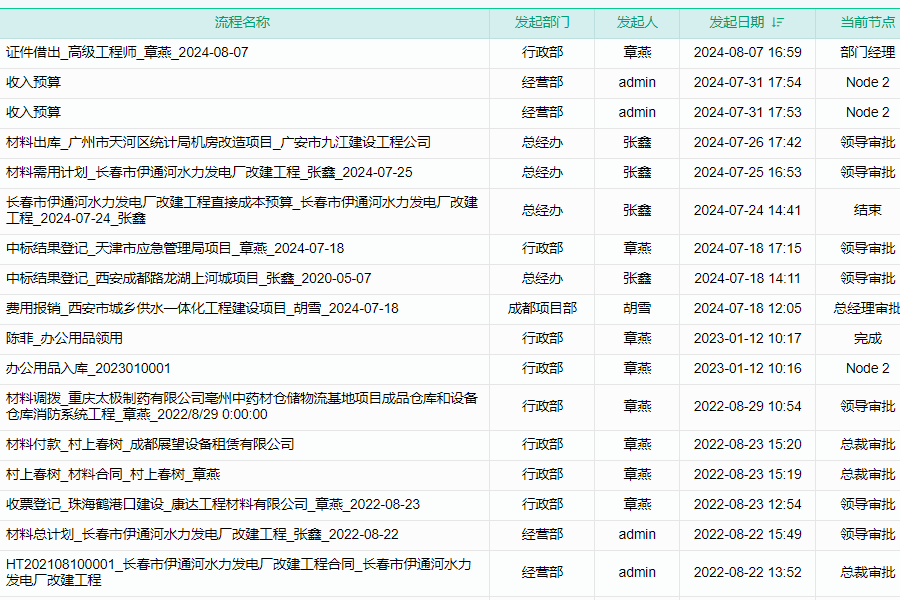Open the 收入预算 row dated 17:54
Viewport: 900px width, 600px height.
(34, 82)
